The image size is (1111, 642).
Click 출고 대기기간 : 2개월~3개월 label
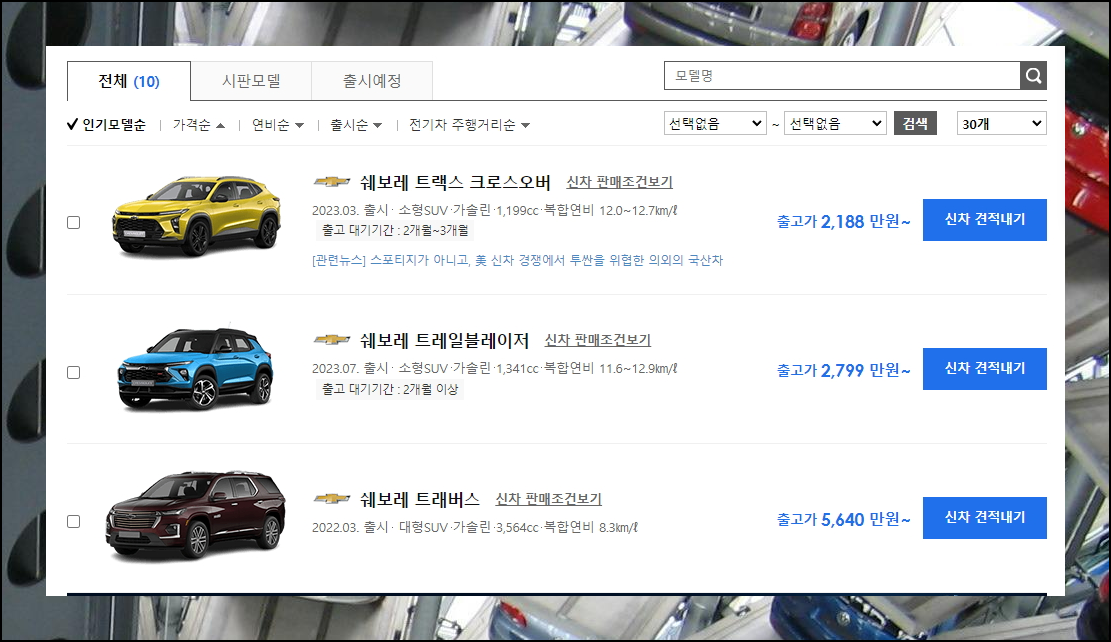[395, 230]
